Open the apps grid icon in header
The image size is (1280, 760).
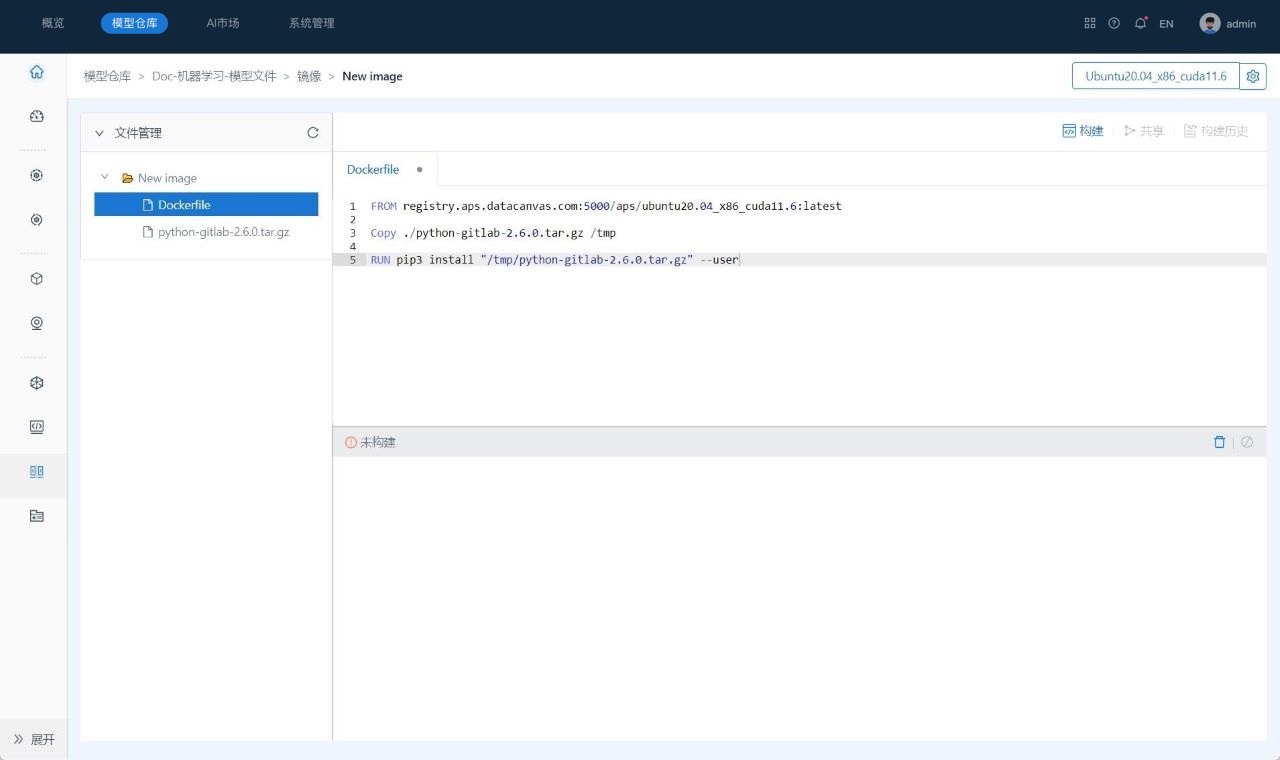pyautogui.click(x=1090, y=23)
